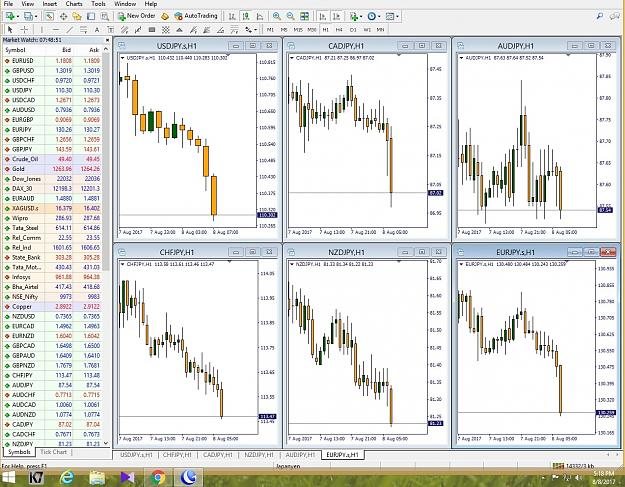Expand the NZDJPY,H1 chart info triangle
The height and width of the screenshot is (487, 625).
point(292,264)
